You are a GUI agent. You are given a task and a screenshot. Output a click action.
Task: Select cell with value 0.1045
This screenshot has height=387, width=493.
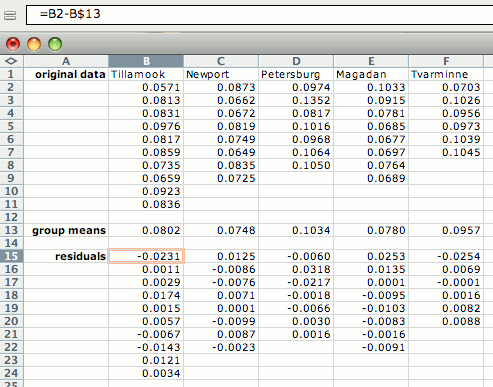pyautogui.click(x=446, y=152)
